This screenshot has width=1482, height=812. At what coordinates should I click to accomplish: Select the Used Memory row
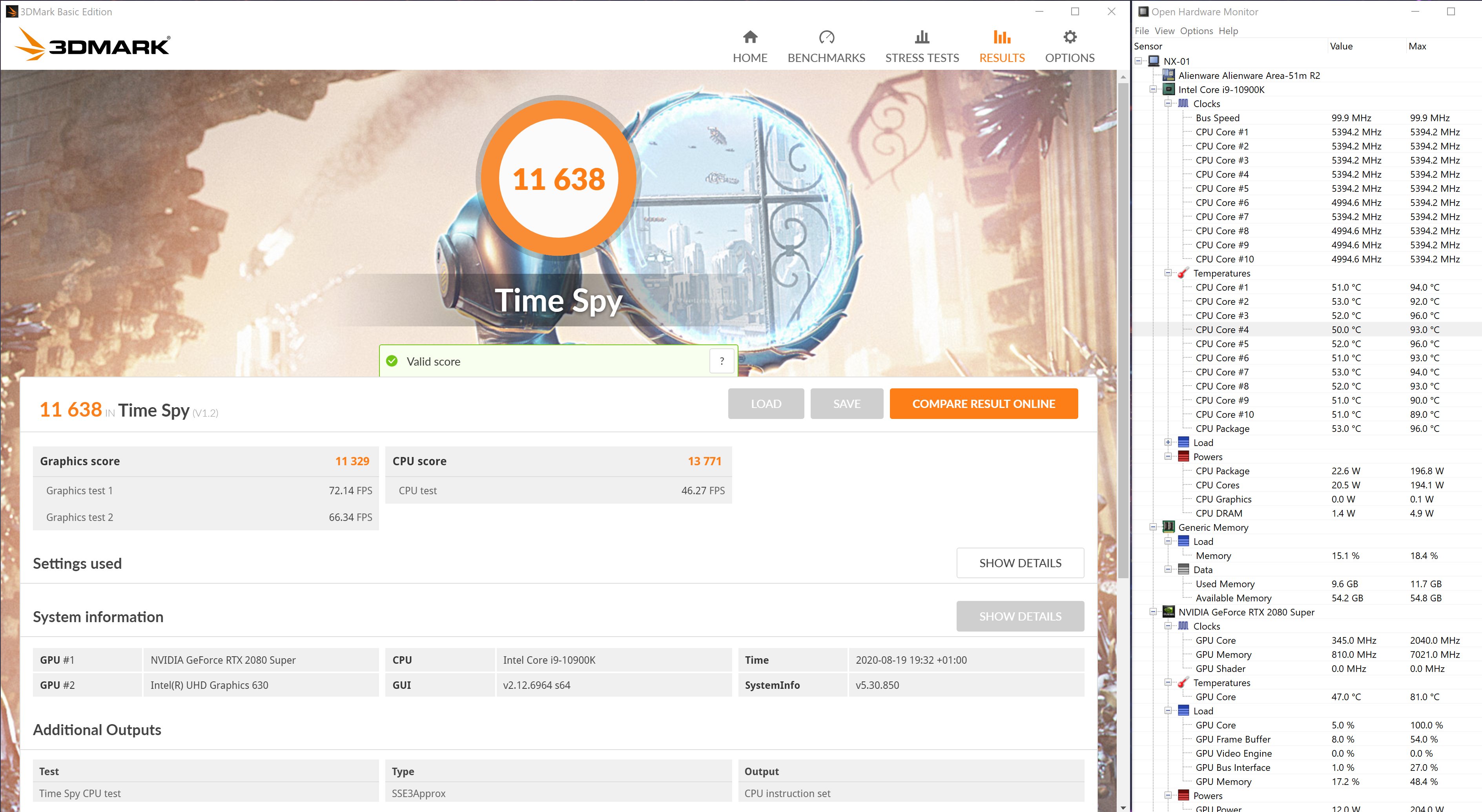tap(1307, 584)
